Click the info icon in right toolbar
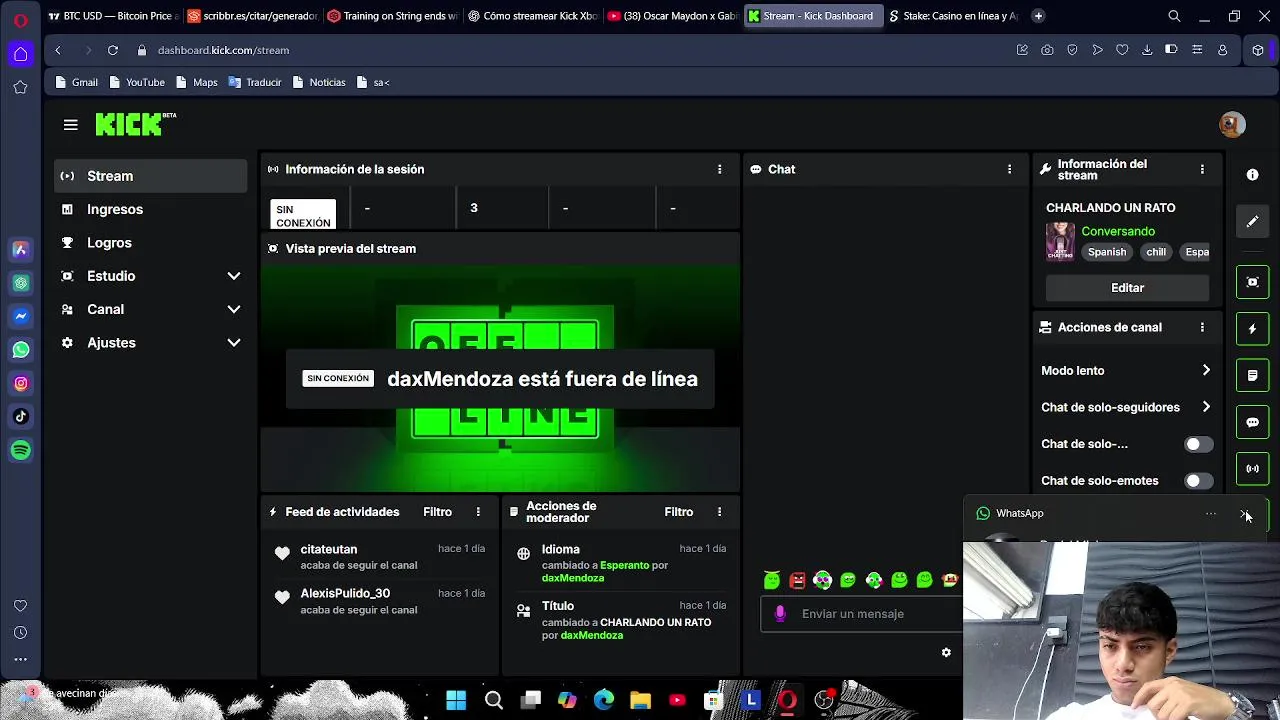This screenshot has width=1280, height=720. click(x=1252, y=175)
